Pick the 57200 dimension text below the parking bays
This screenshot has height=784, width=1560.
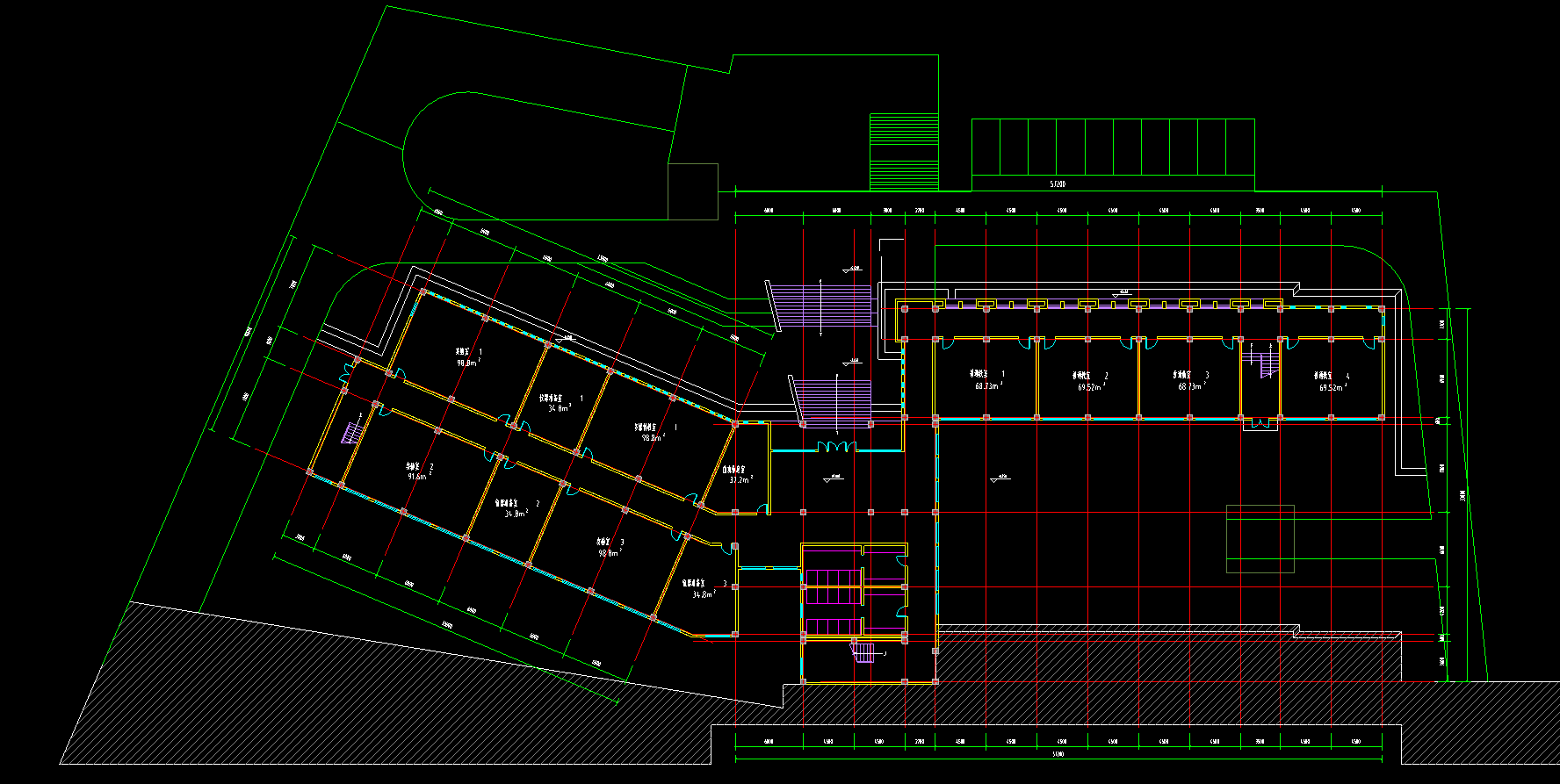pyautogui.click(x=1058, y=184)
